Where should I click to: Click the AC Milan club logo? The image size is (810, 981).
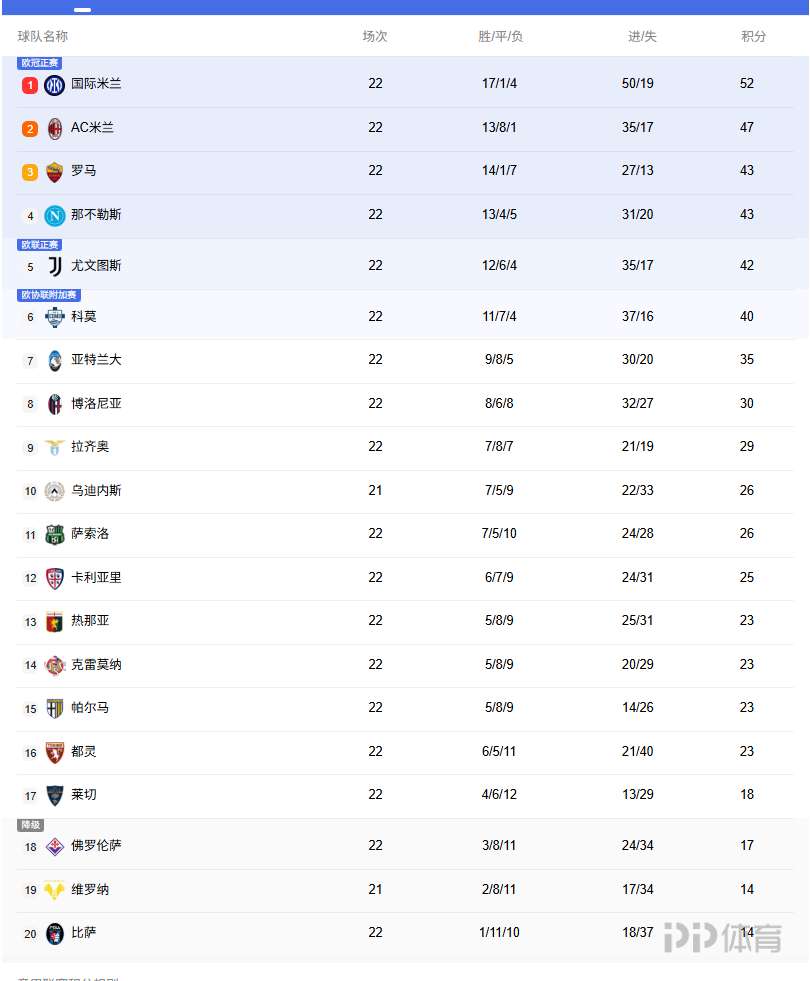tap(54, 128)
